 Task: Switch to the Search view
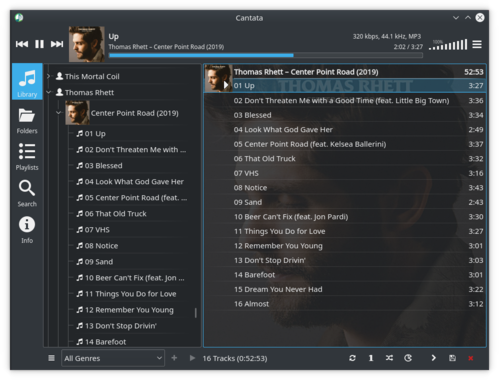27,194
